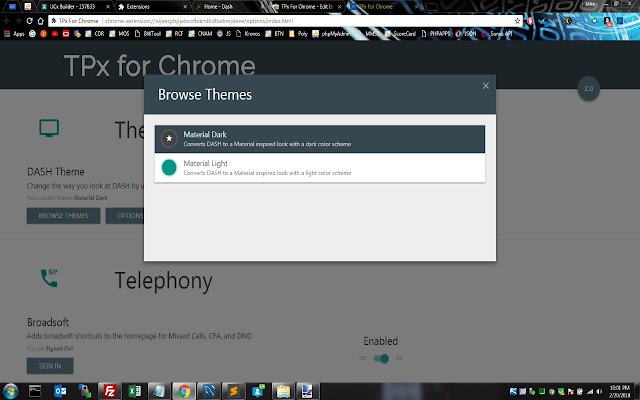Open the ScoreCard bookmark
640x400 pixels.
[x=400, y=34]
